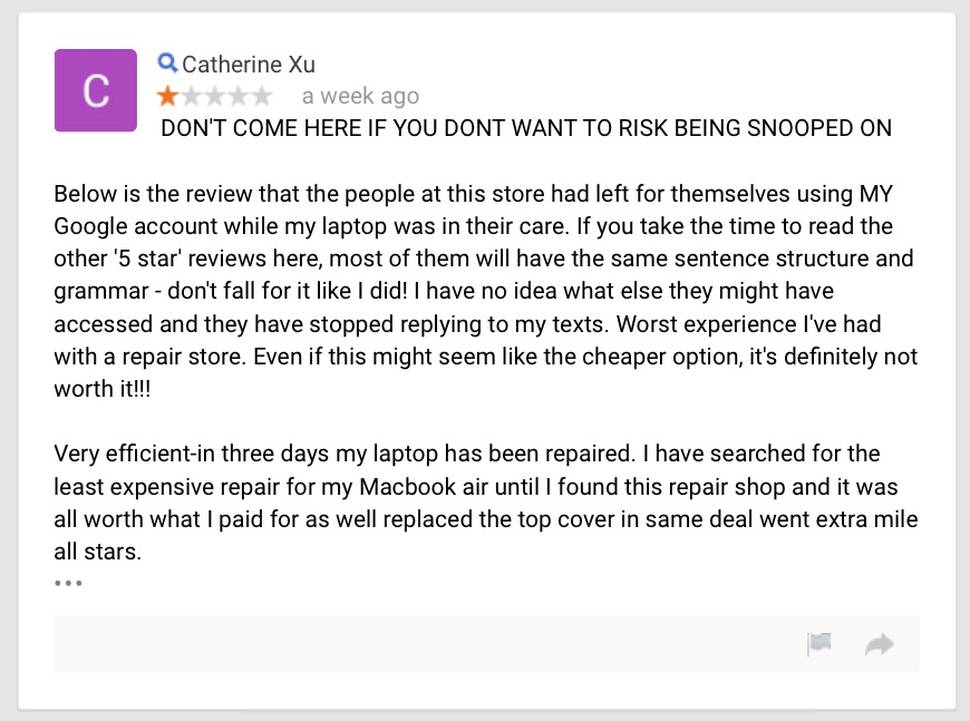Click the words 'Worst experience I've had'
Image resolution: width=970 pixels, height=721 pixels.
click(x=749, y=324)
